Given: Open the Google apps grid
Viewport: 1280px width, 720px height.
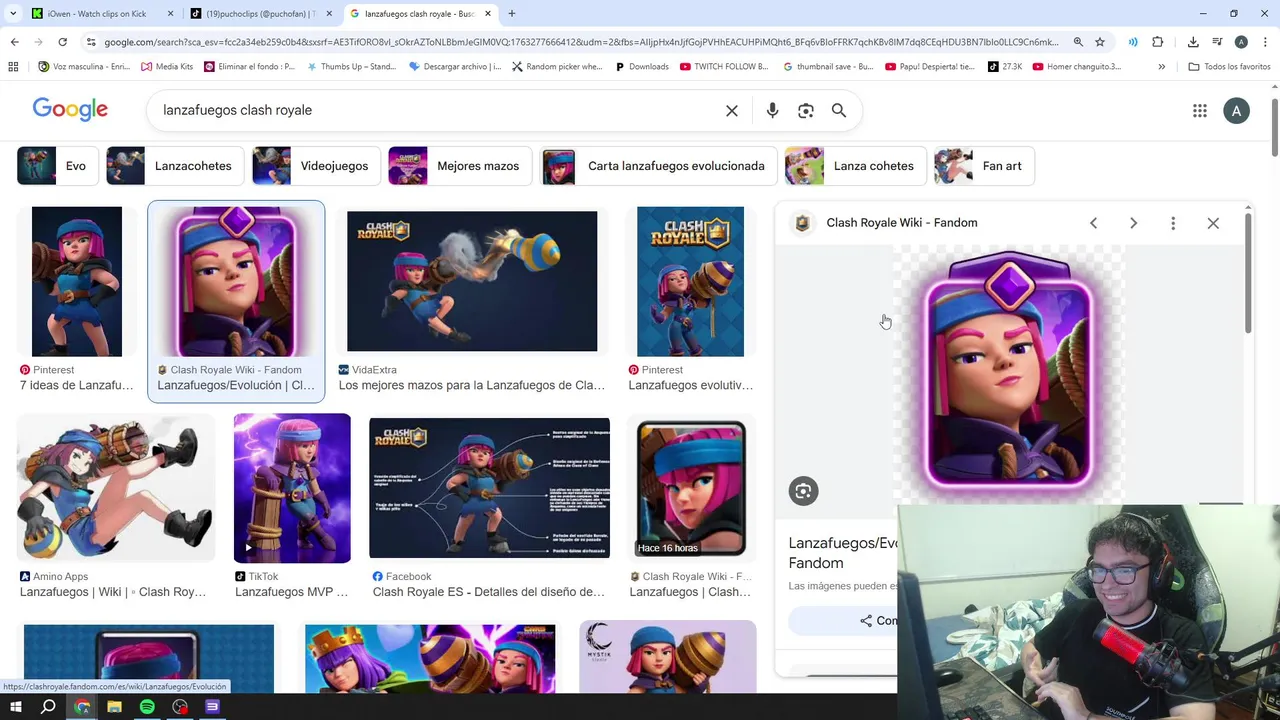Looking at the screenshot, I should [x=1200, y=111].
